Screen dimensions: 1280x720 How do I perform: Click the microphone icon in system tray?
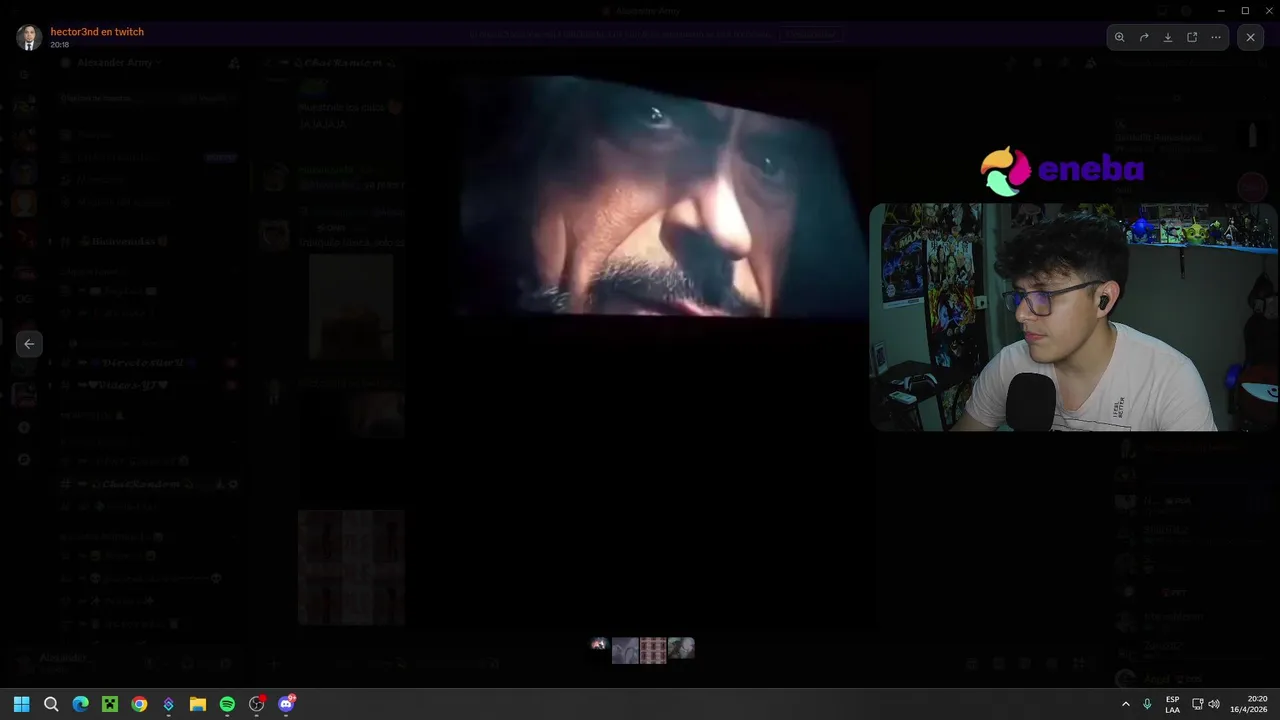coord(1147,704)
